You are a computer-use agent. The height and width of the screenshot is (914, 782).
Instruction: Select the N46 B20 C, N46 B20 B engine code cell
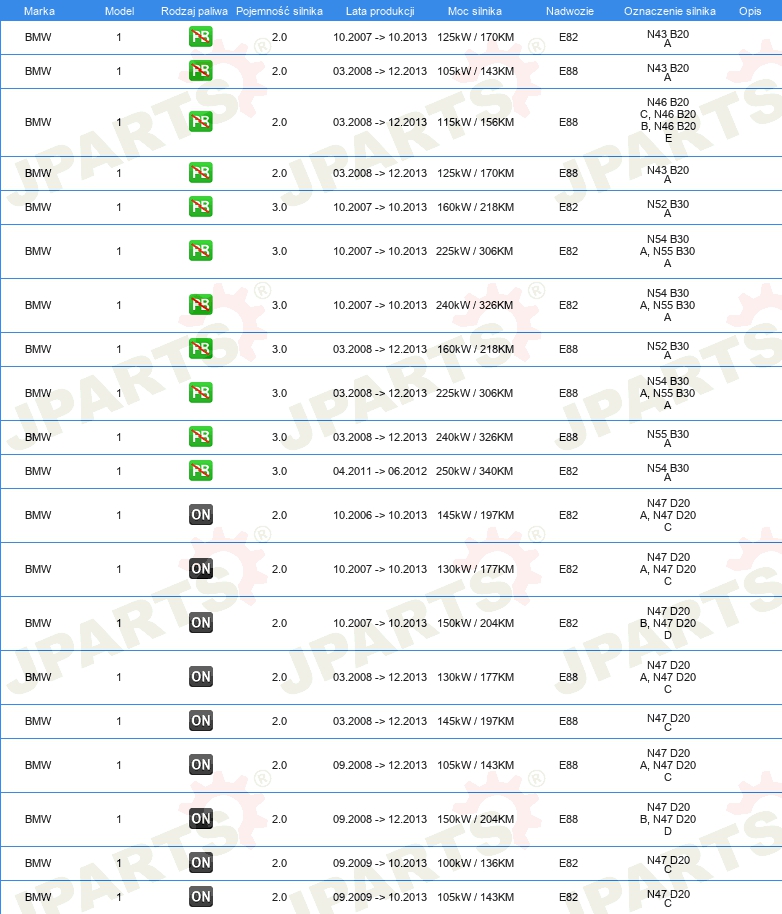click(668, 120)
